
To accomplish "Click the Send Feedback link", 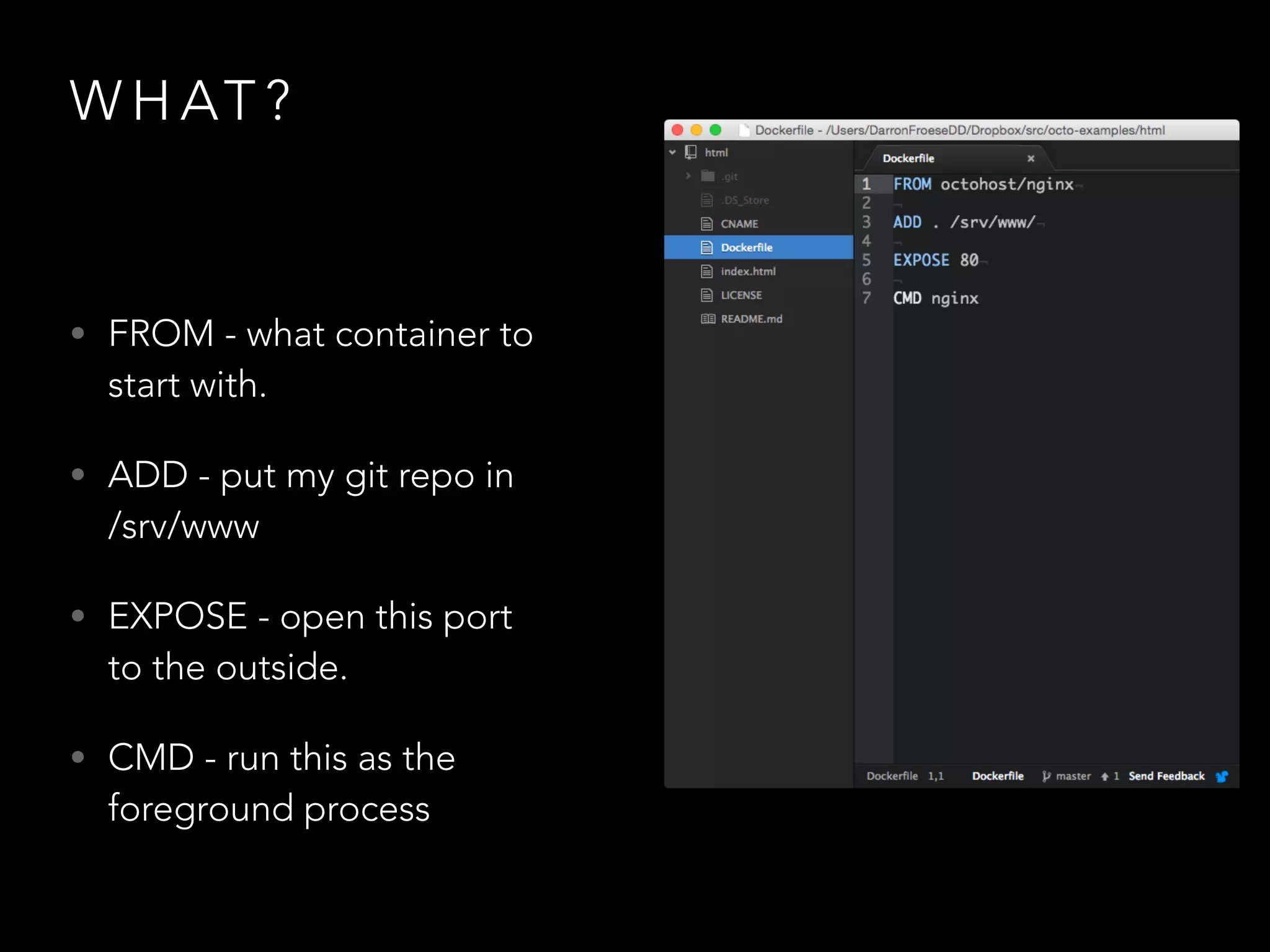I will point(1166,776).
